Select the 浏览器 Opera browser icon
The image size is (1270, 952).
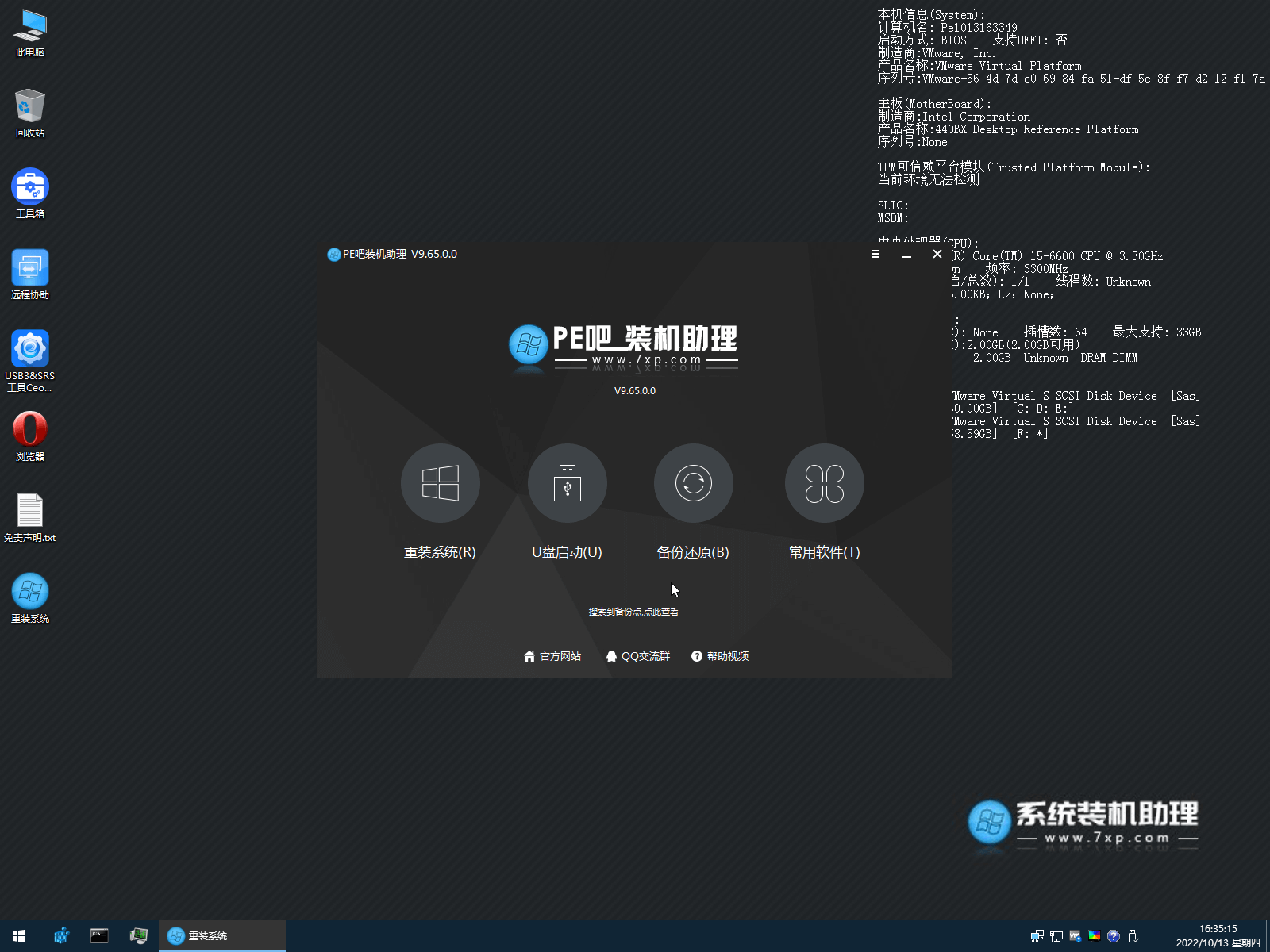tap(30, 437)
